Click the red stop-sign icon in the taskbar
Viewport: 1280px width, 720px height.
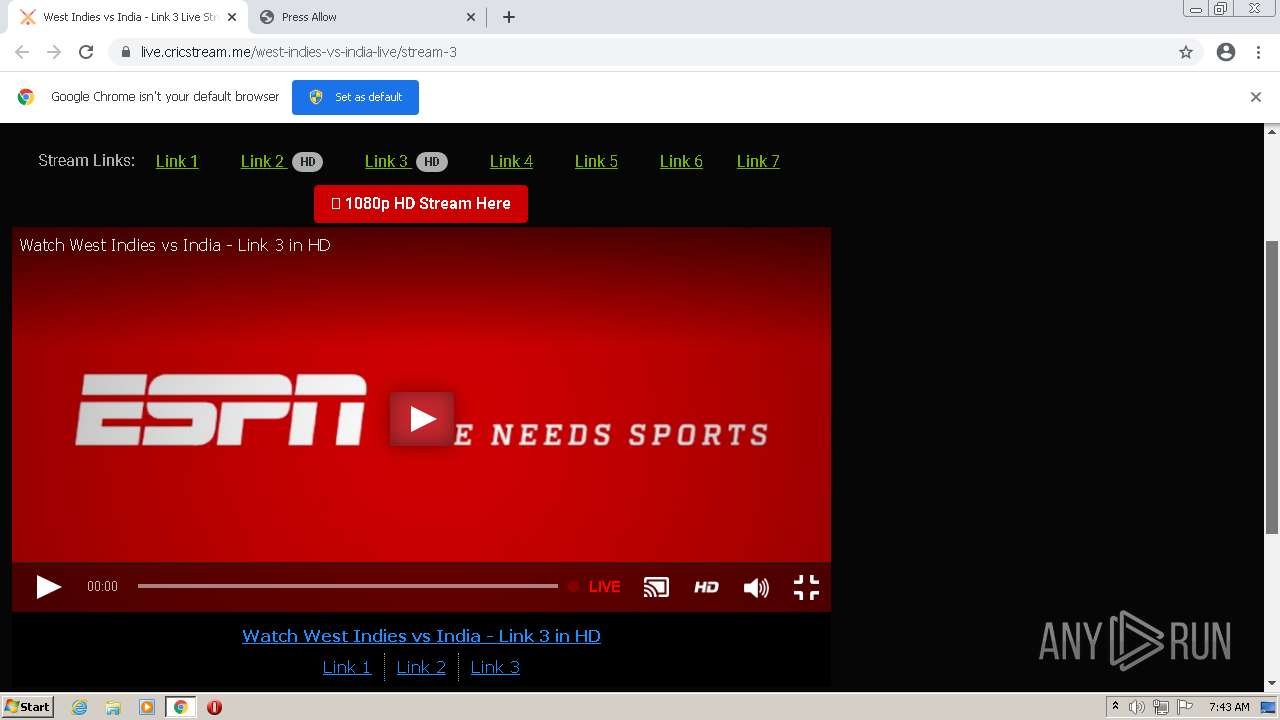coord(214,707)
